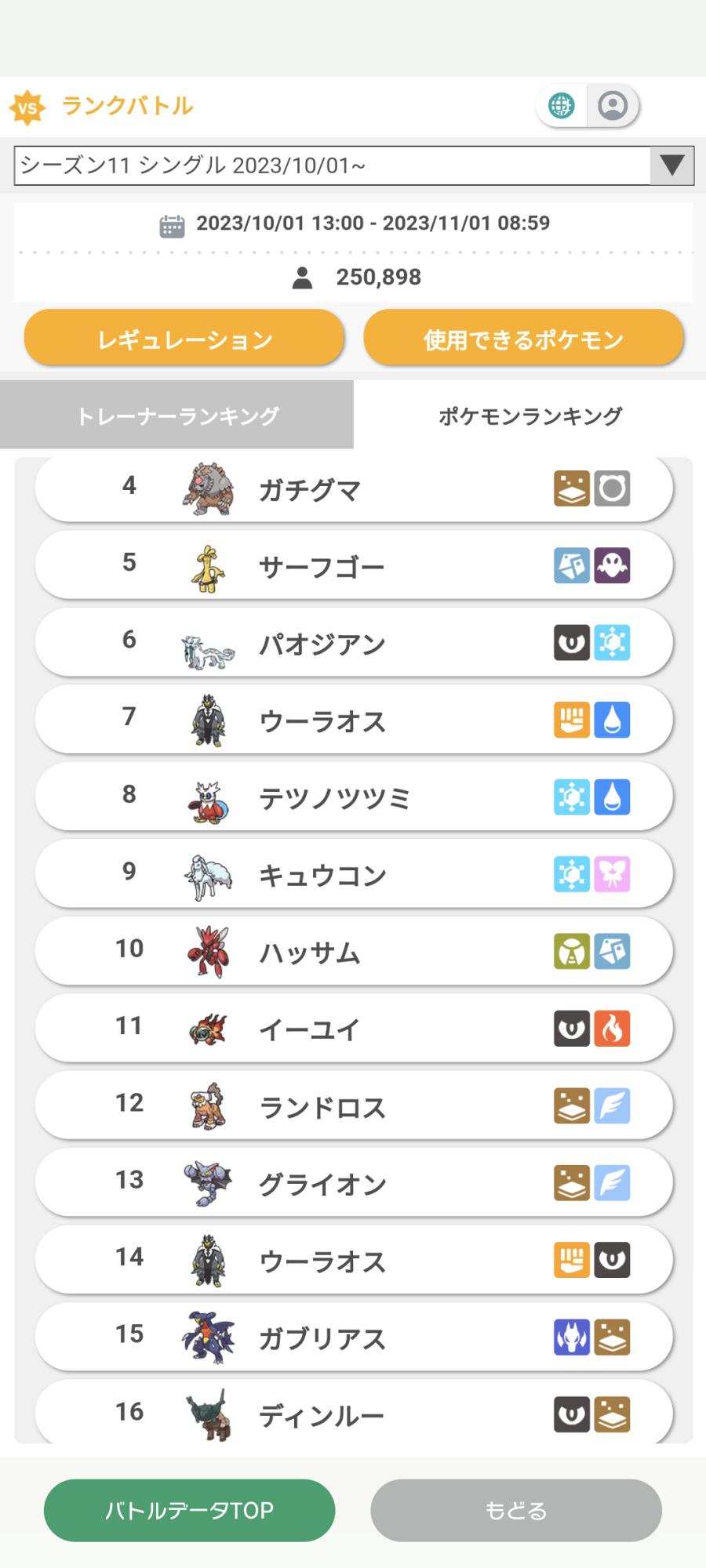
Task: Click the globe language icon
Action: [562, 105]
